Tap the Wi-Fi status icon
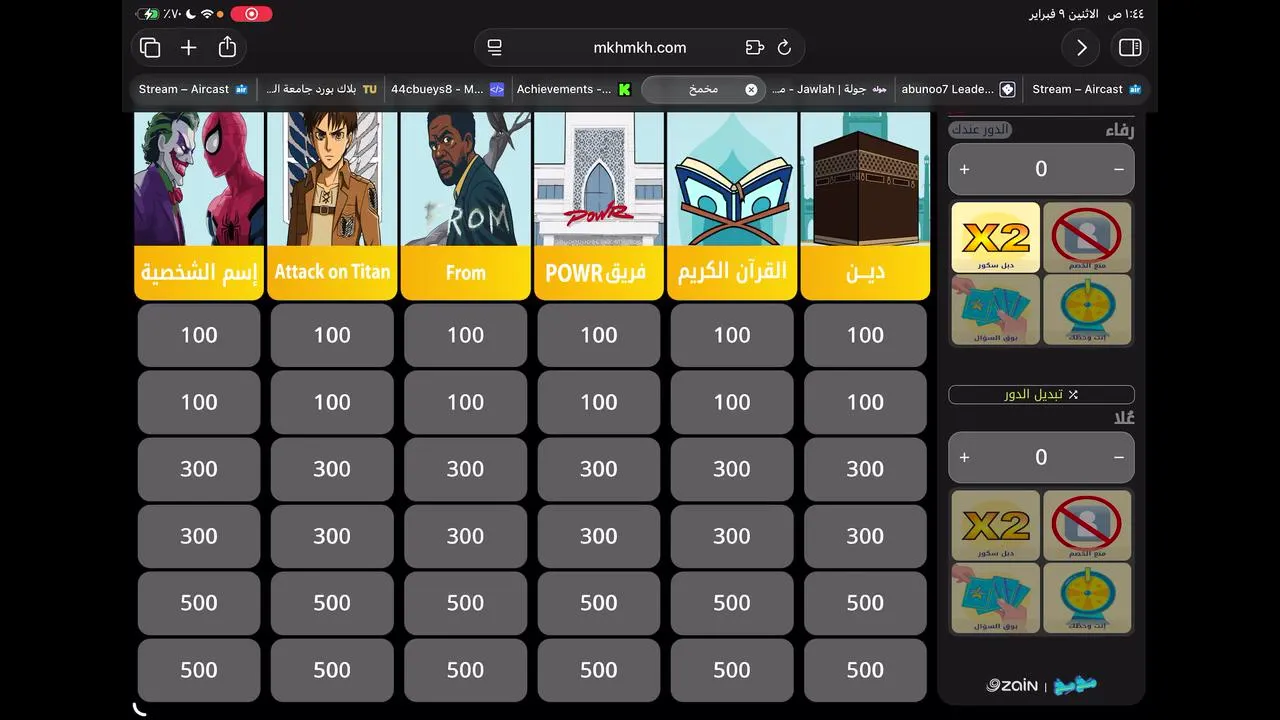The height and width of the screenshot is (720, 1280). [207, 14]
